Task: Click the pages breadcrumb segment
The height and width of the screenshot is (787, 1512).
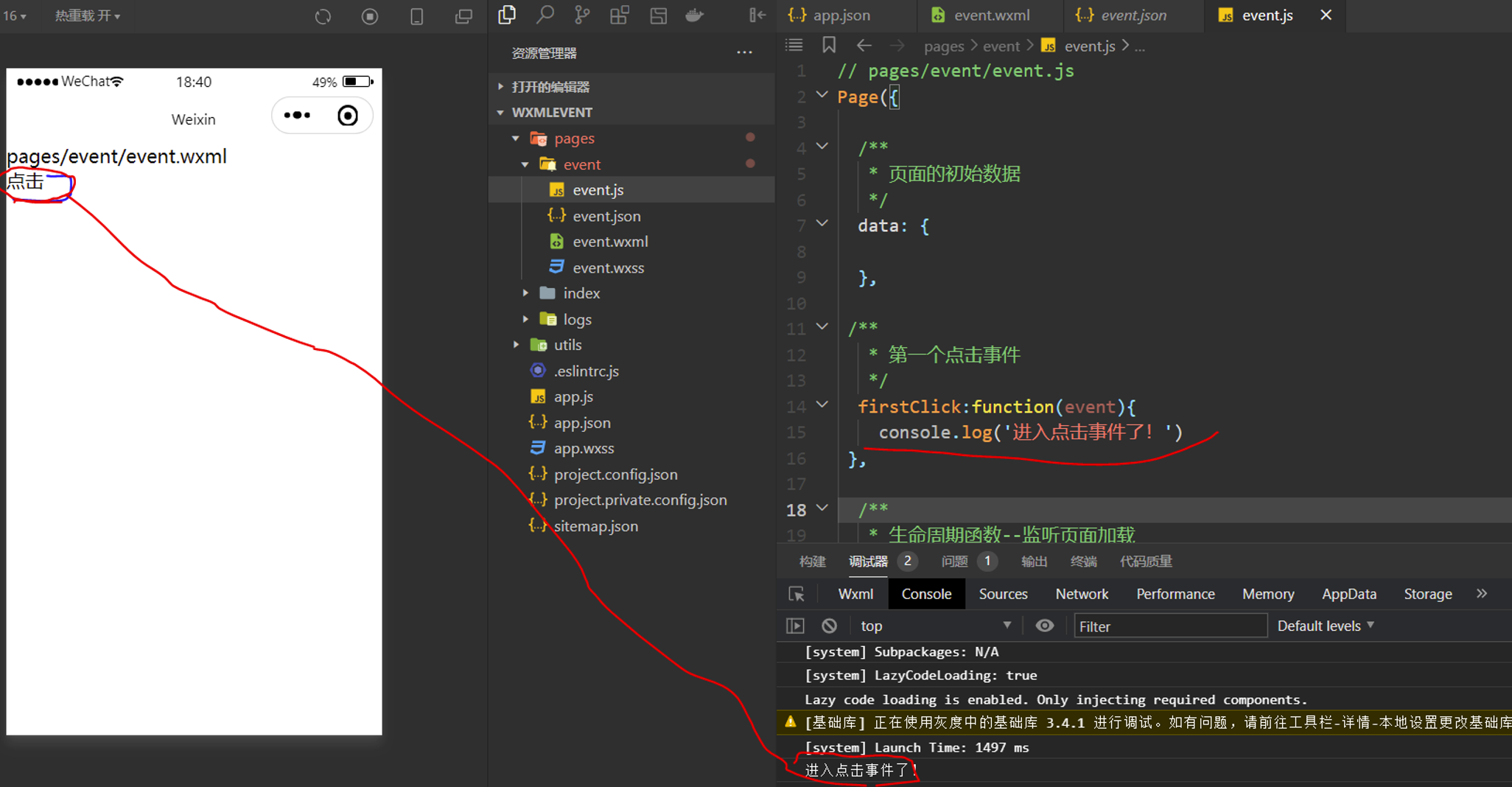Action: [x=944, y=46]
